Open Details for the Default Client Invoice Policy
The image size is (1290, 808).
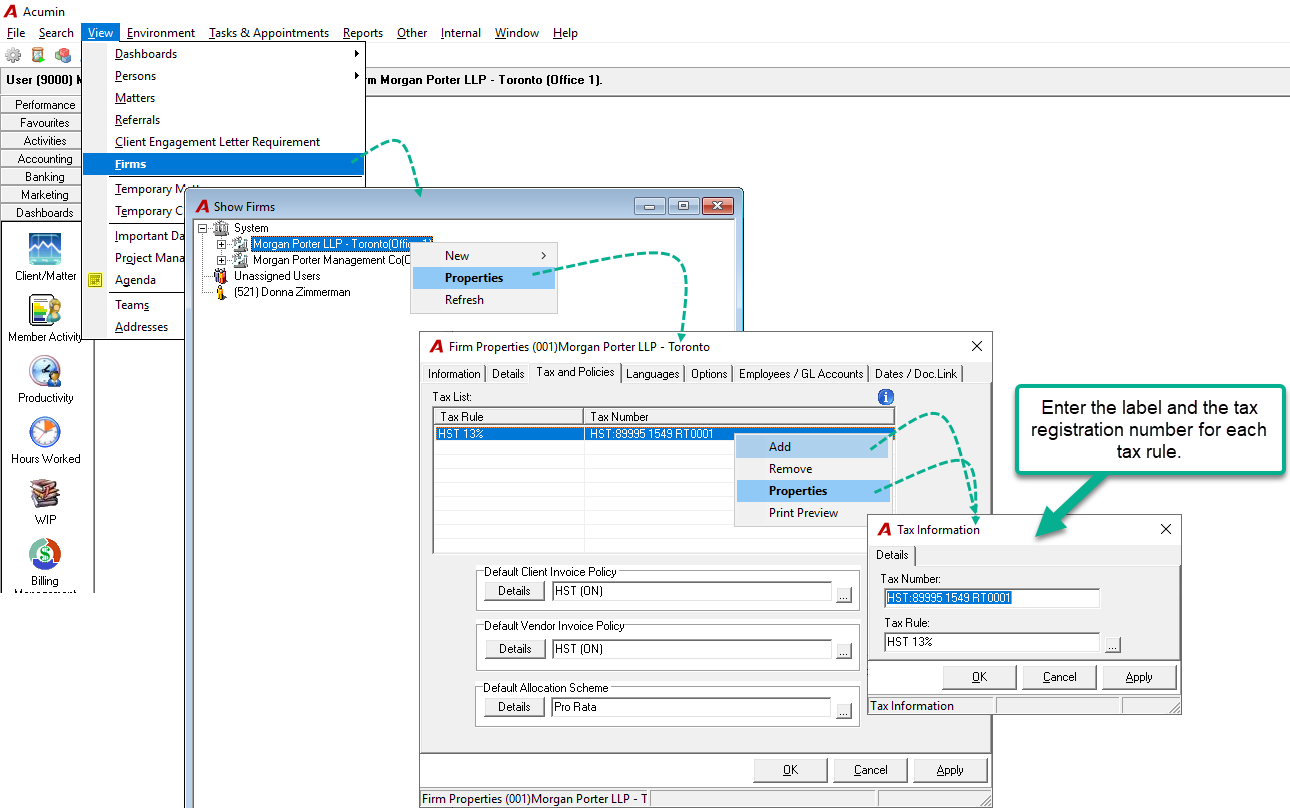514,591
